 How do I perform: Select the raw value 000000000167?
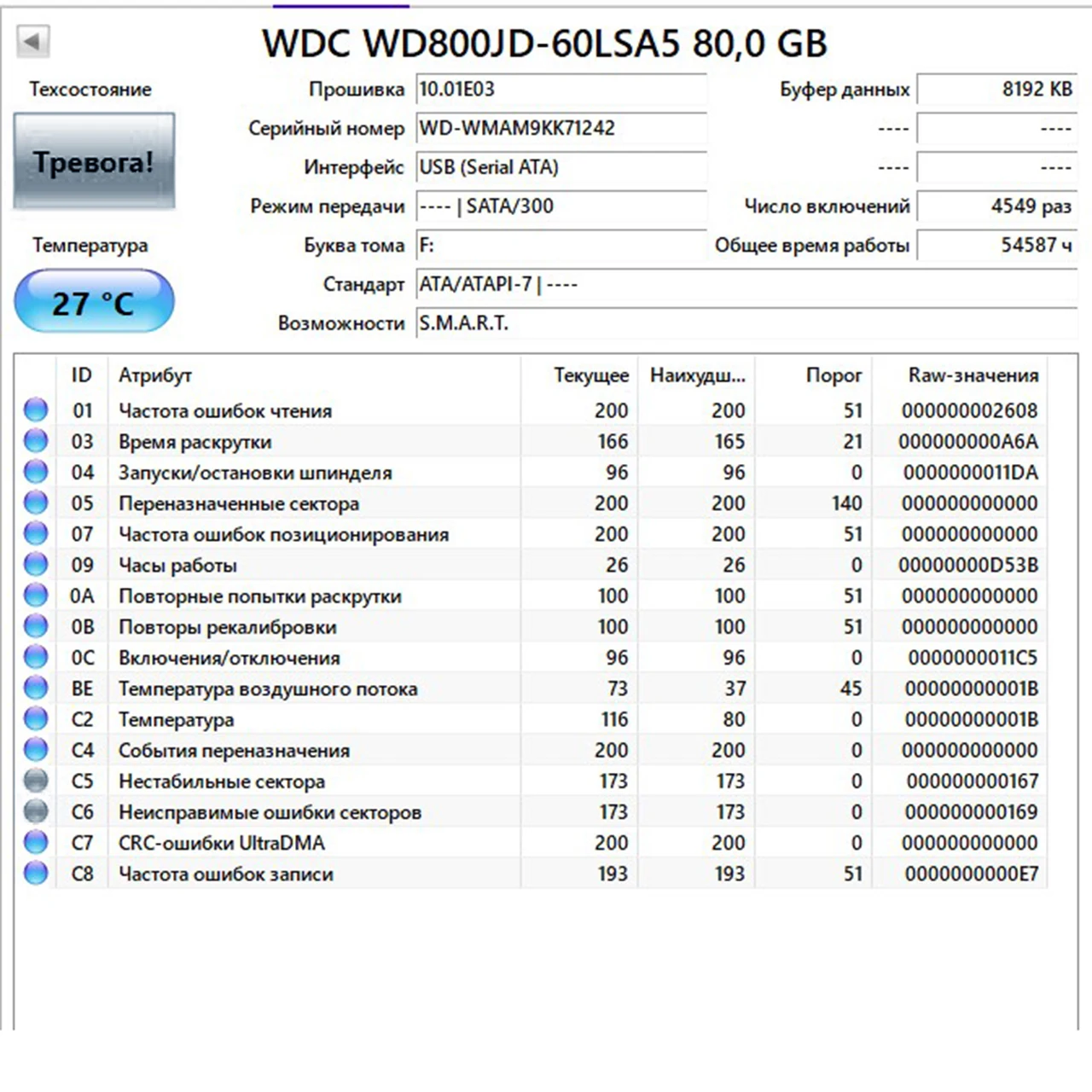click(973, 781)
